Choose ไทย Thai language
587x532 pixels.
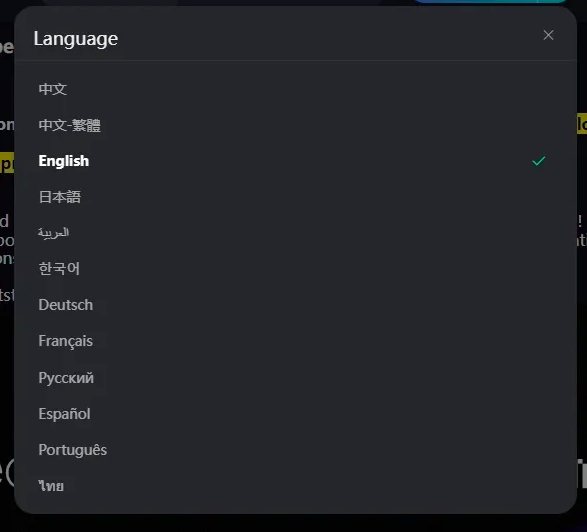point(51,486)
